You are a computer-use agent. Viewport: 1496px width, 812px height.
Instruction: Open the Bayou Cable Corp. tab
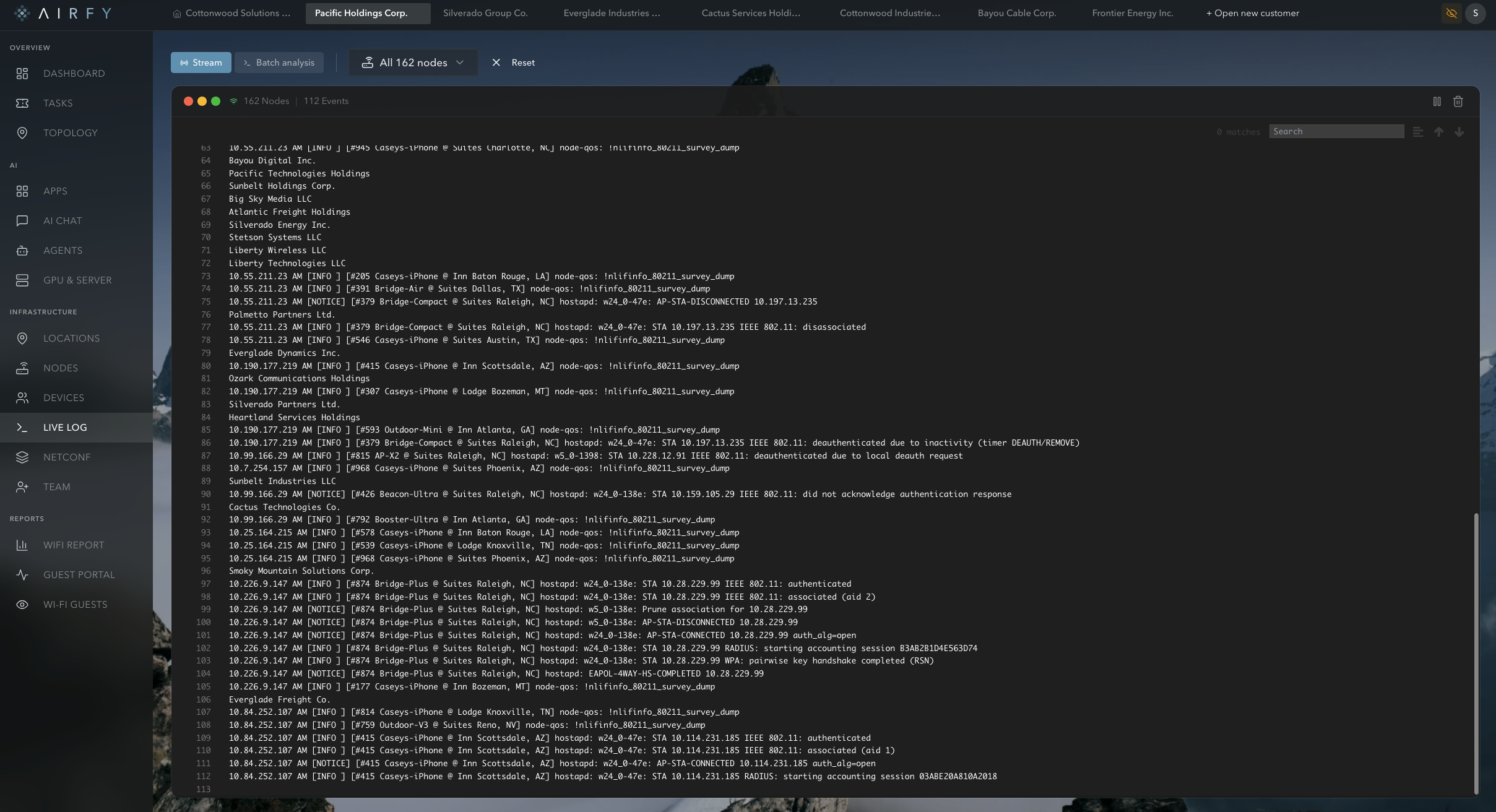tap(1017, 13)
